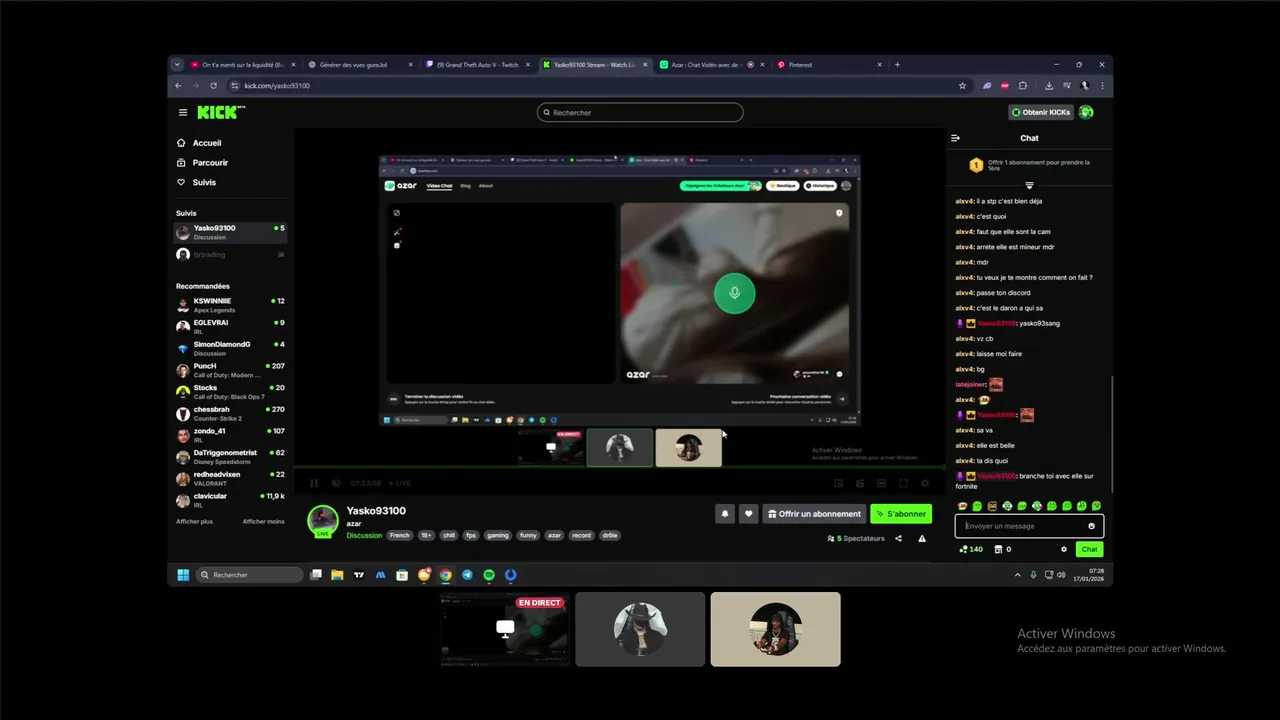Open the KSWINNIIE recommended channel
Screen dimensions: 1280x720
[230, 305]
